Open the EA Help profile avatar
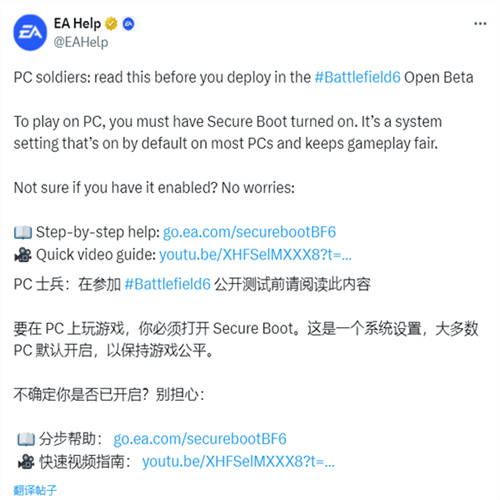The width and height of the screenshot is (500, 500). click(30, 32)
